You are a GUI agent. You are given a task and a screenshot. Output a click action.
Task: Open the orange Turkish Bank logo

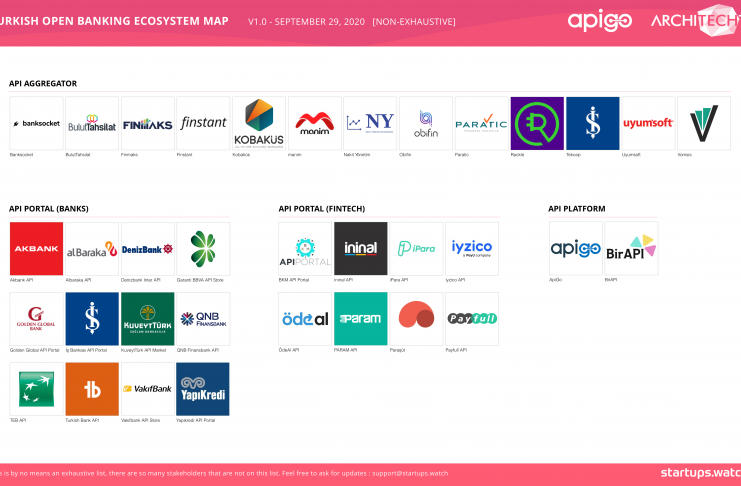92,389
